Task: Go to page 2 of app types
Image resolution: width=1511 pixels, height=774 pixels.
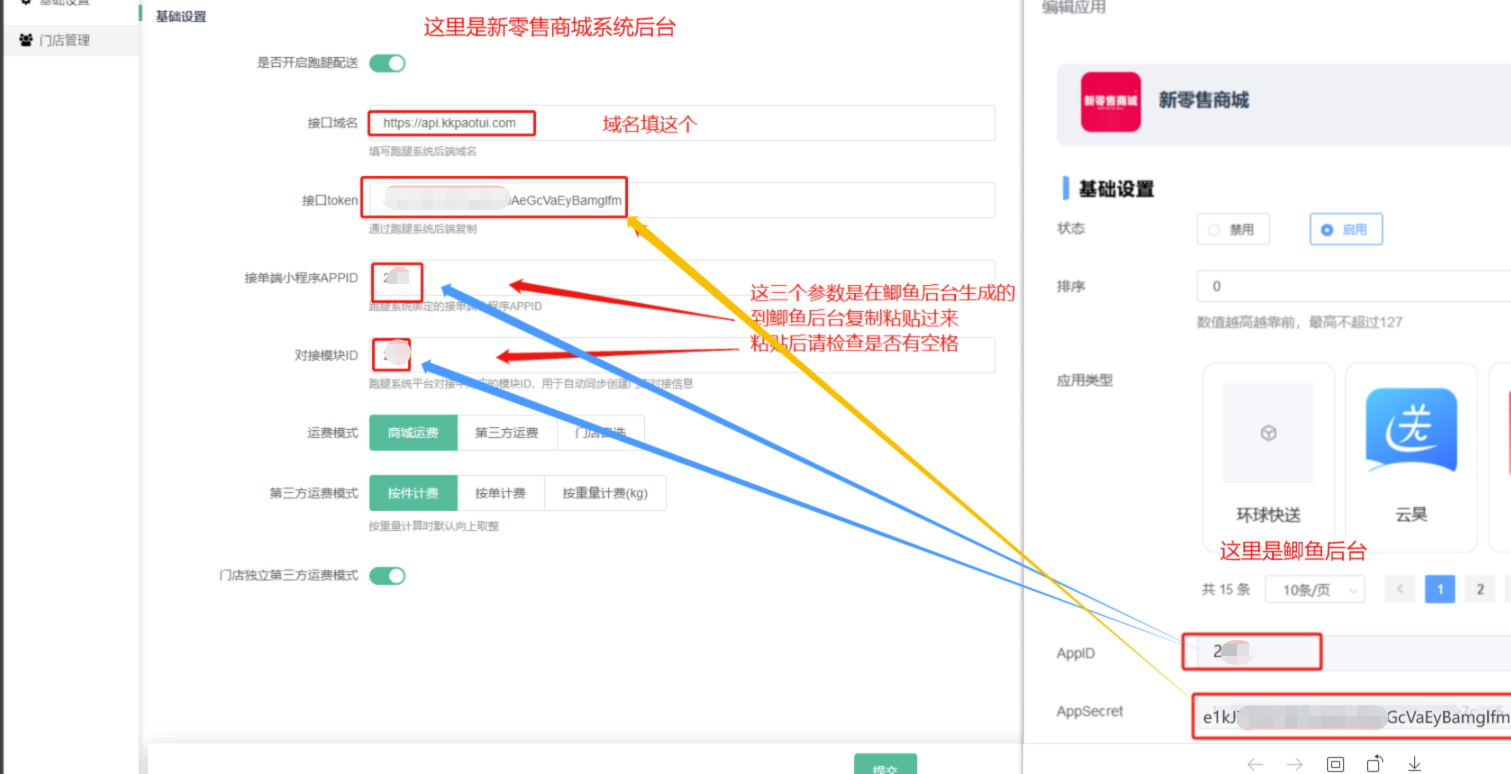Action: [1480, 589]
